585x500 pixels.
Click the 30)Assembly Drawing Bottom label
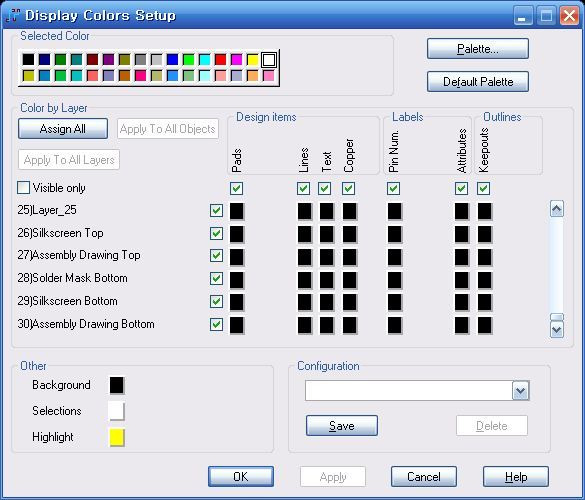tap(86, 324)
